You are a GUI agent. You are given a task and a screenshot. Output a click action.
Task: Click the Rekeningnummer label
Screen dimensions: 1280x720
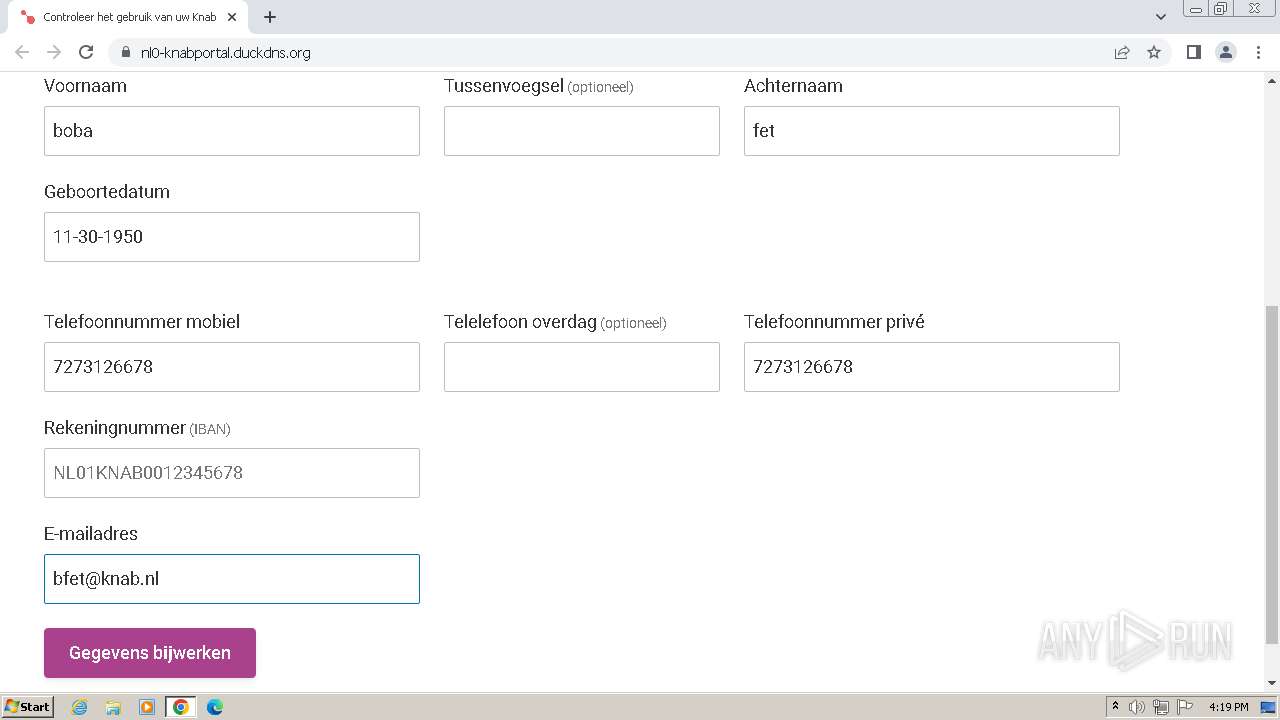point(115,428)
